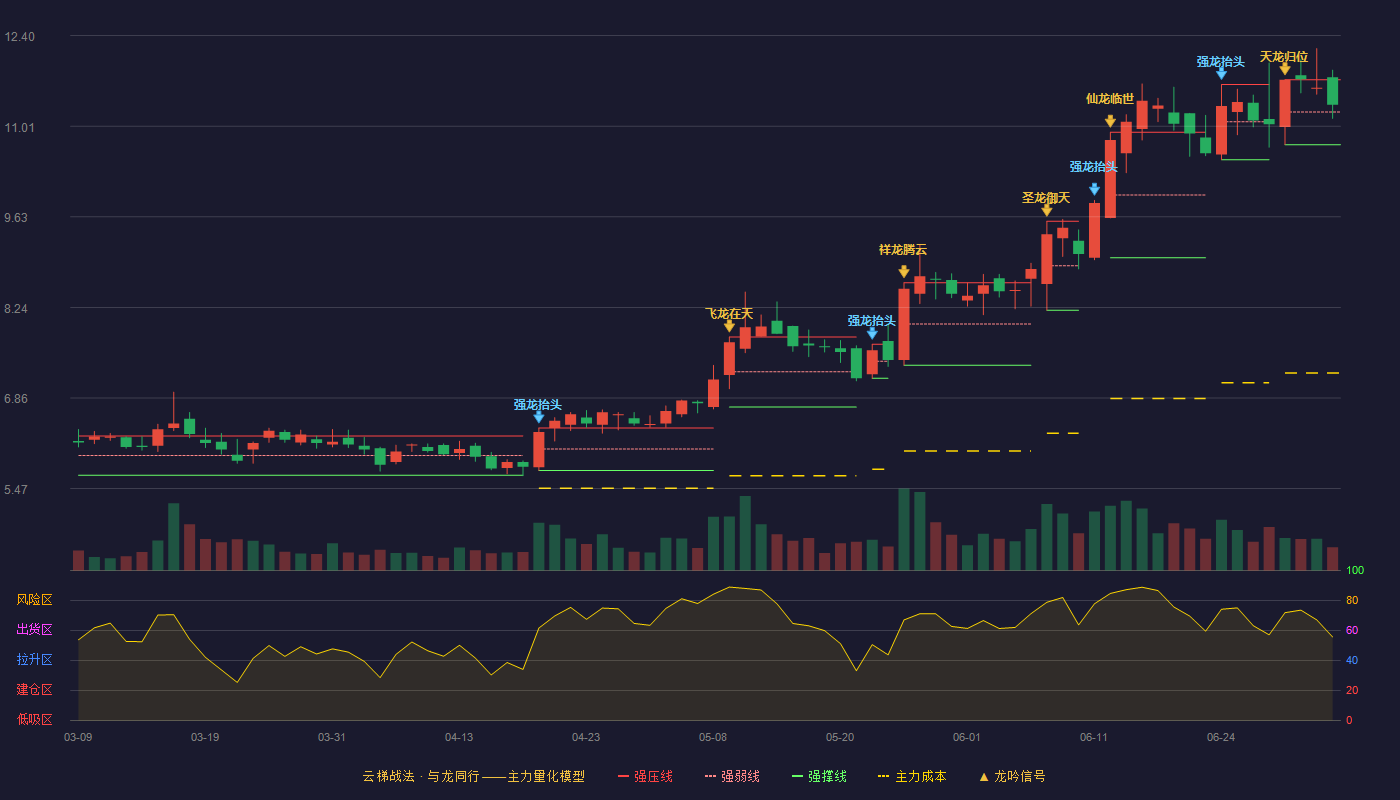Toggle the 主力成本 legend item
Viewport: 1400px width, 800px height.
(x=912, y=776)
